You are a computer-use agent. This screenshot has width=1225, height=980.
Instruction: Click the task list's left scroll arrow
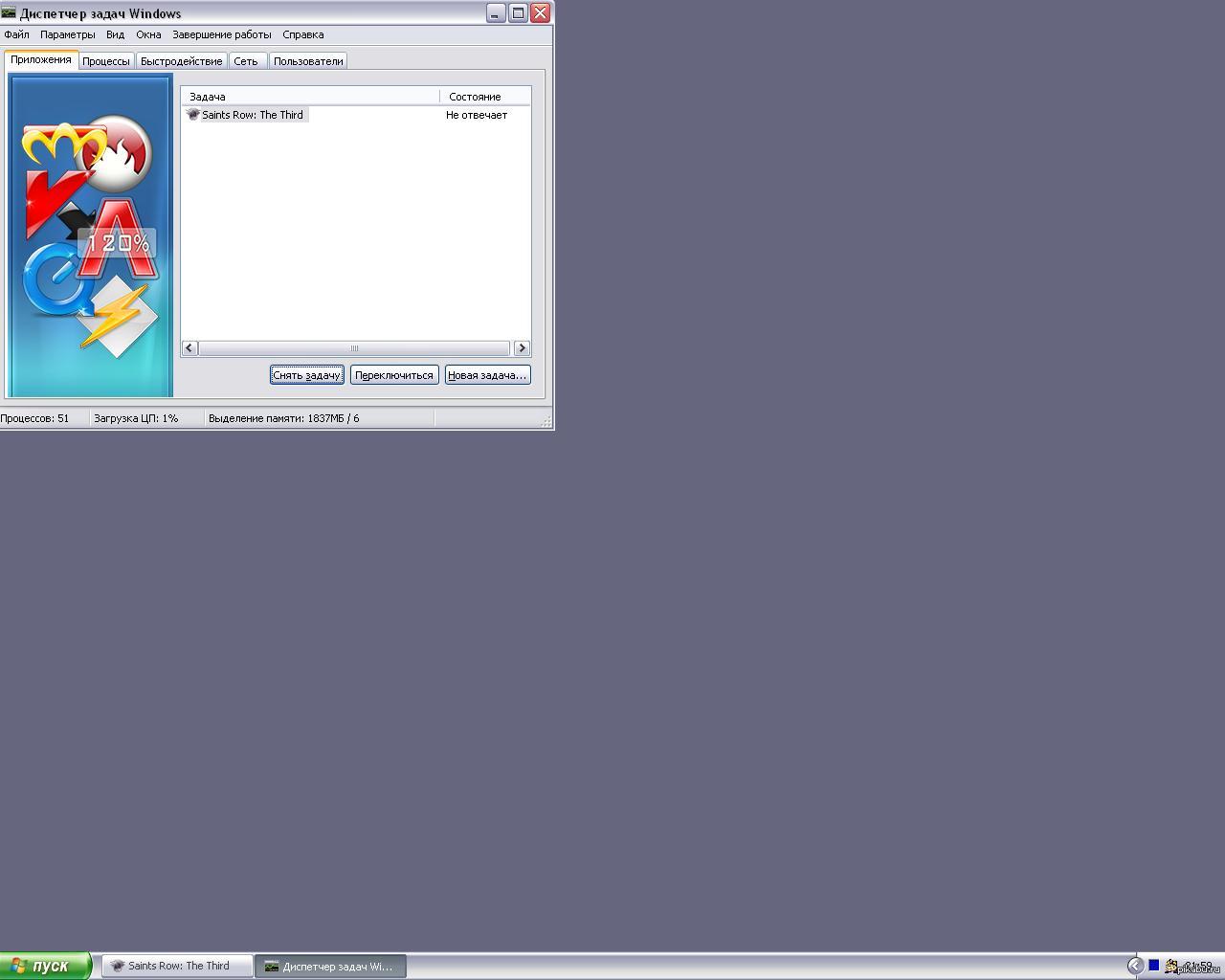pos(189,348)
